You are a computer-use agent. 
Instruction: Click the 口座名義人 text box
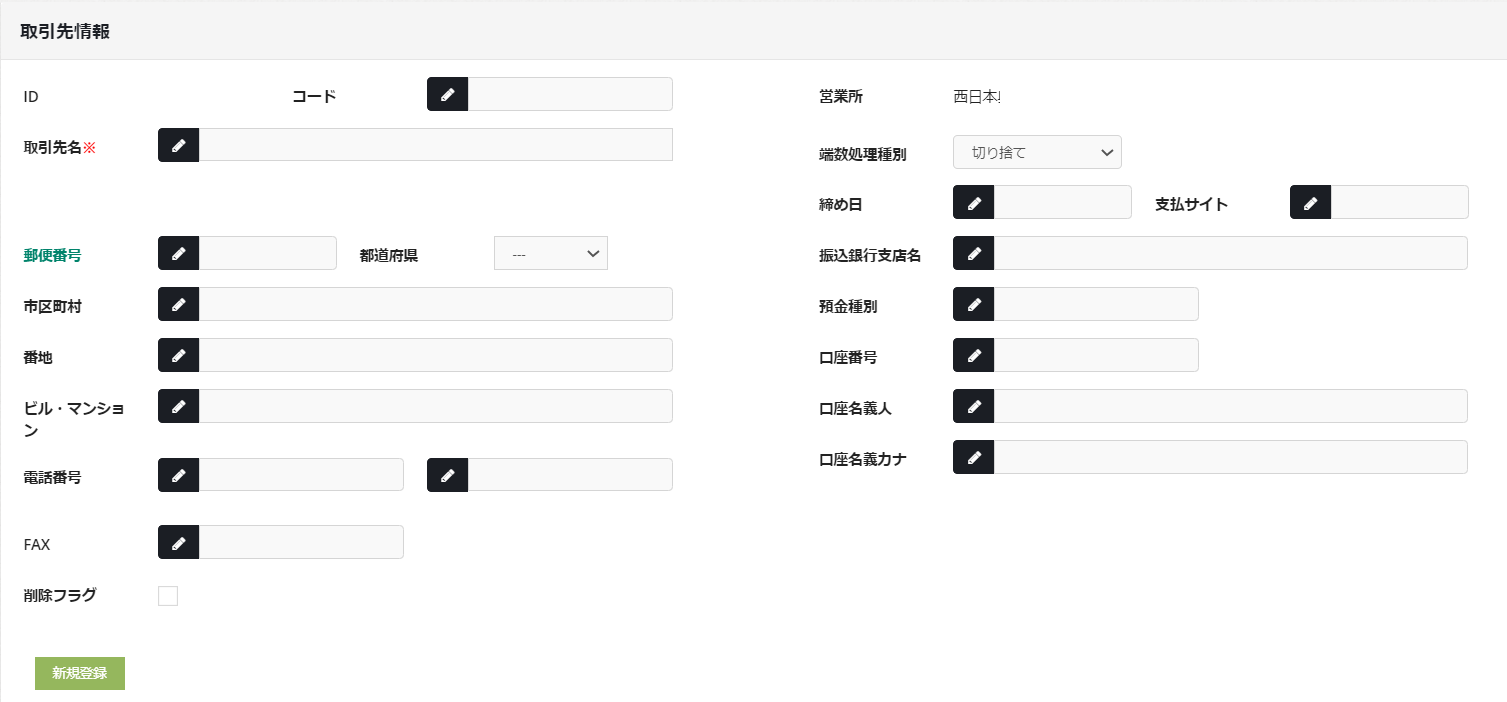[x=1230, y=406]
